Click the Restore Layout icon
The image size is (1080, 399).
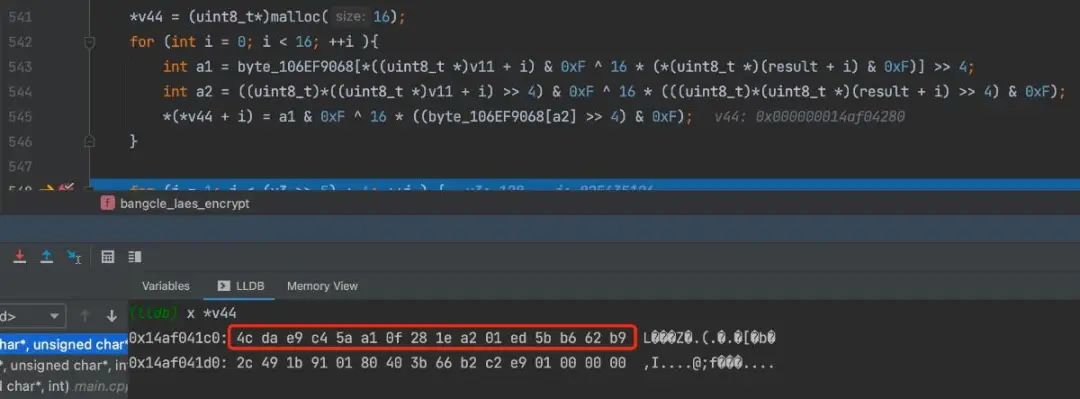[135, 256]
